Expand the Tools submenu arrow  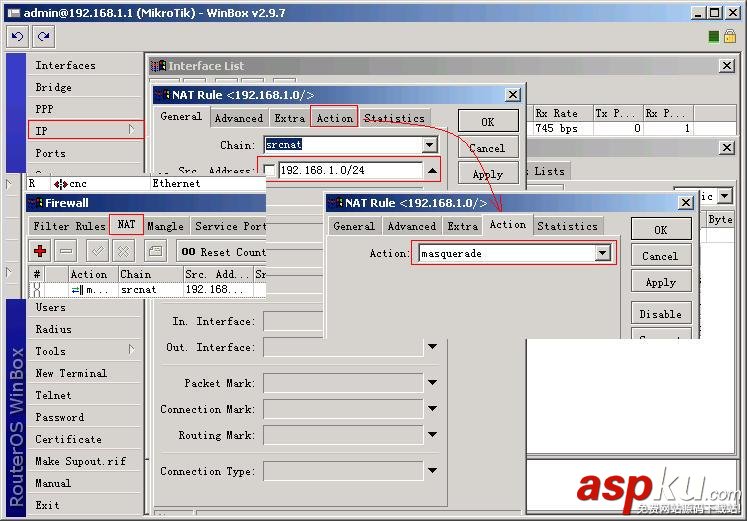[x=131, y=350]
